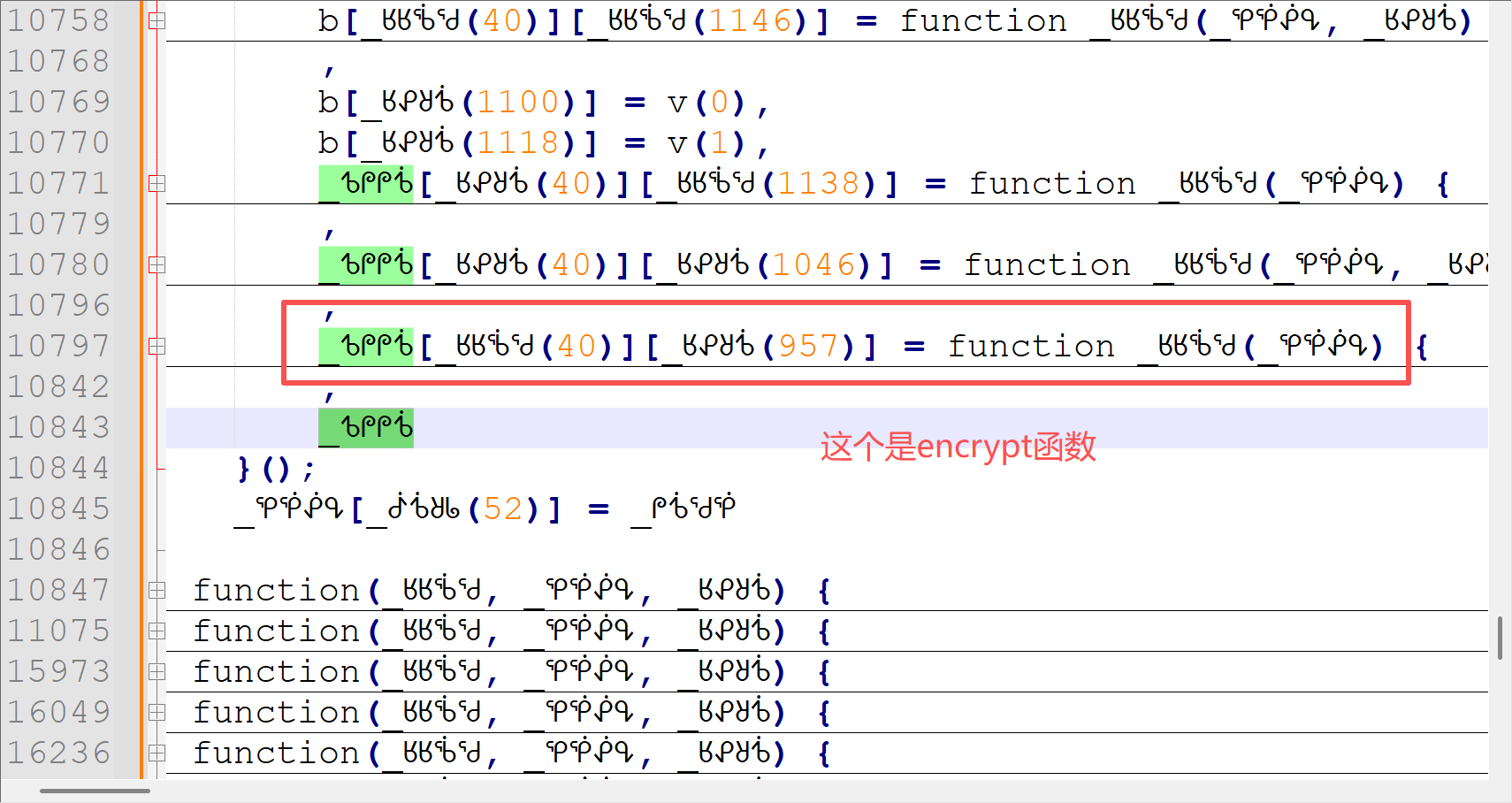
Task: Select line number 10847 in the gutter
Action: point(58,590)
